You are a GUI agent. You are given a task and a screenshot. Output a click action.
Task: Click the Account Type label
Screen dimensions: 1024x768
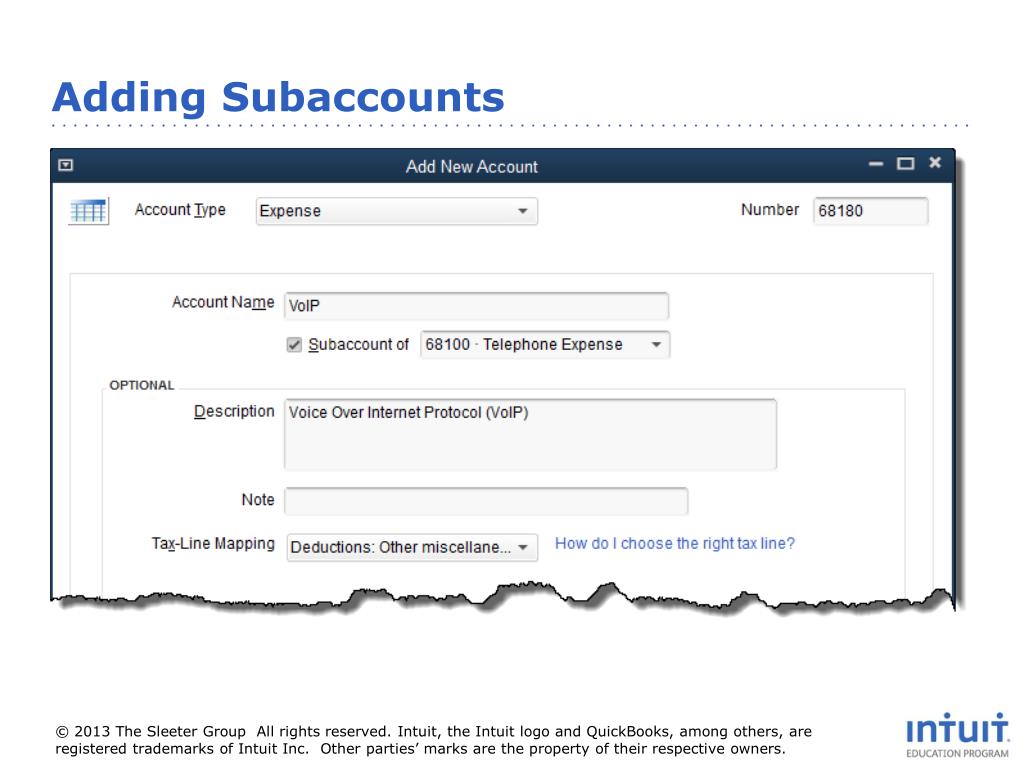(x=180, y=210)
